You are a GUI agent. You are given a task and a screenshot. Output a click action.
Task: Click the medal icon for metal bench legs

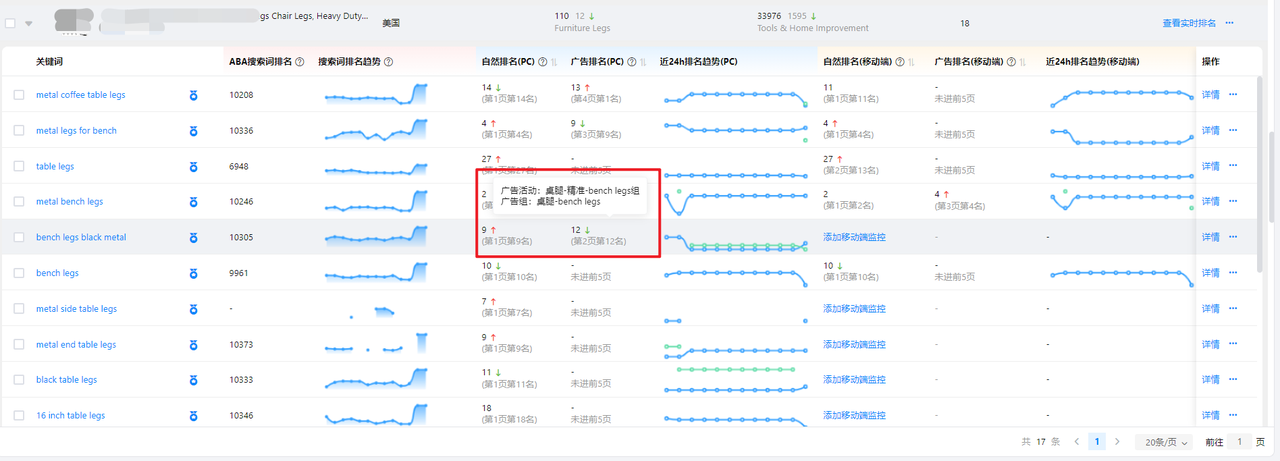click(194, 202)
